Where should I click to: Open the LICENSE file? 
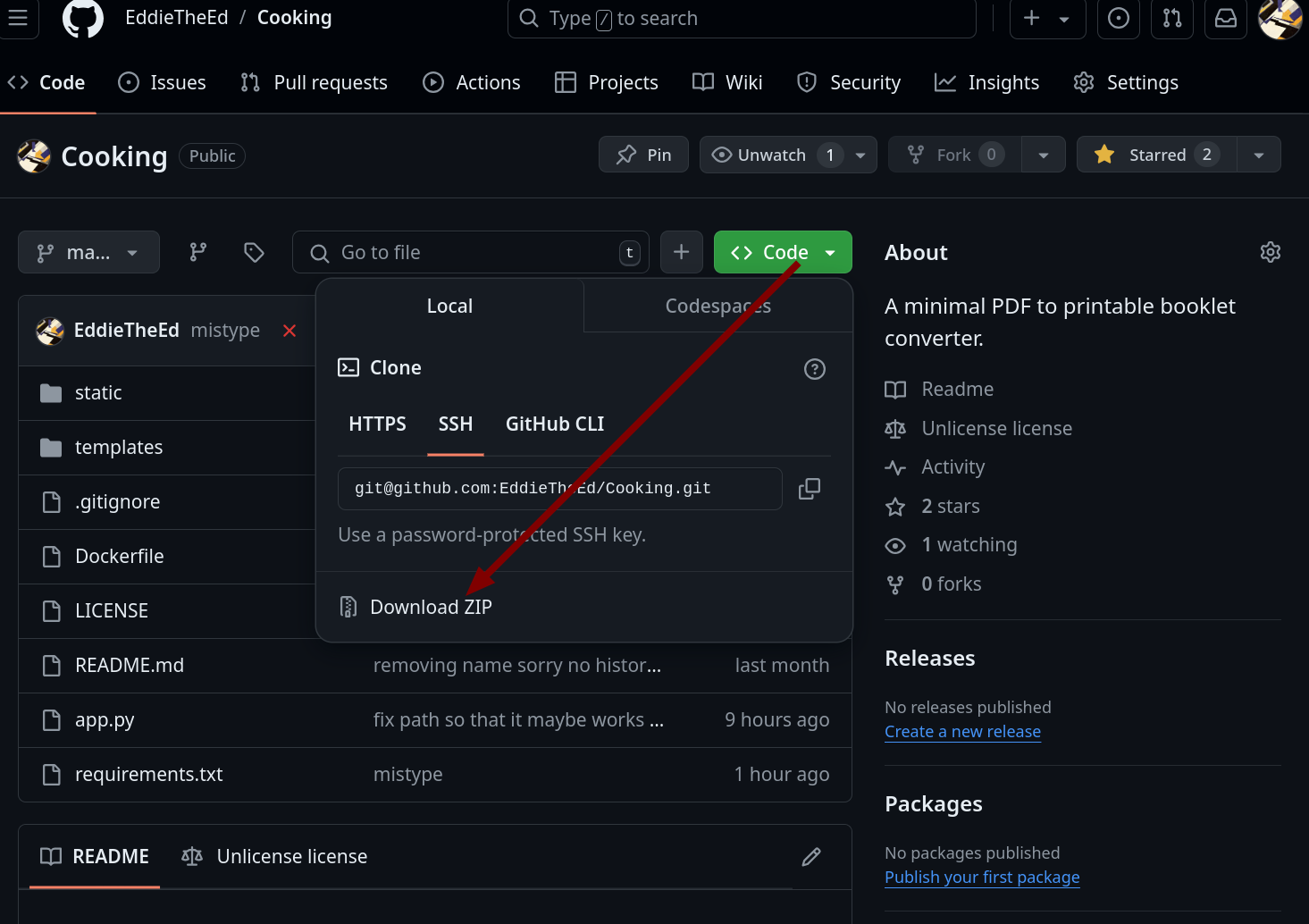(x=112, y=610)
